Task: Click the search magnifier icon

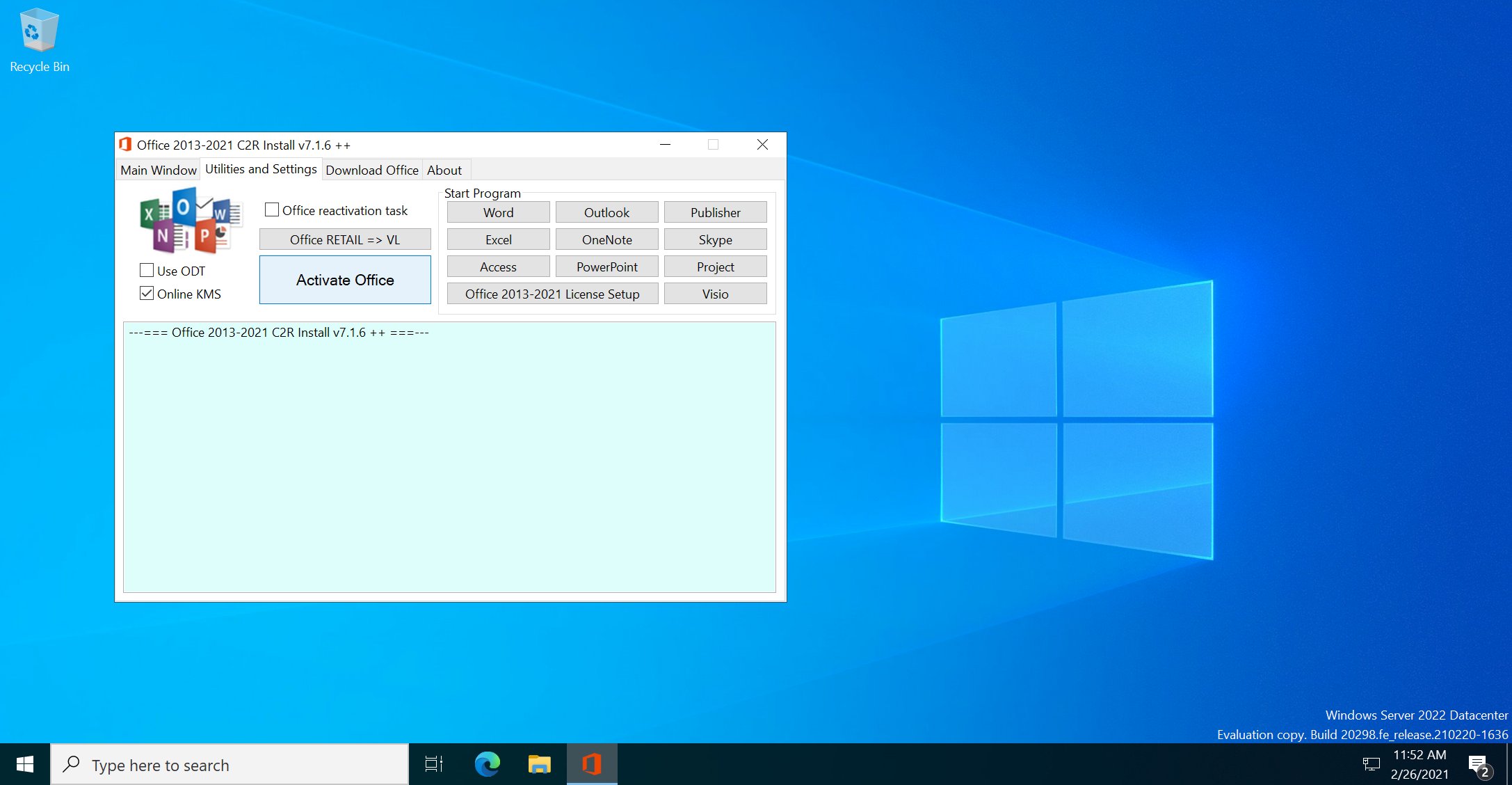Action: (x=71, y=765)
